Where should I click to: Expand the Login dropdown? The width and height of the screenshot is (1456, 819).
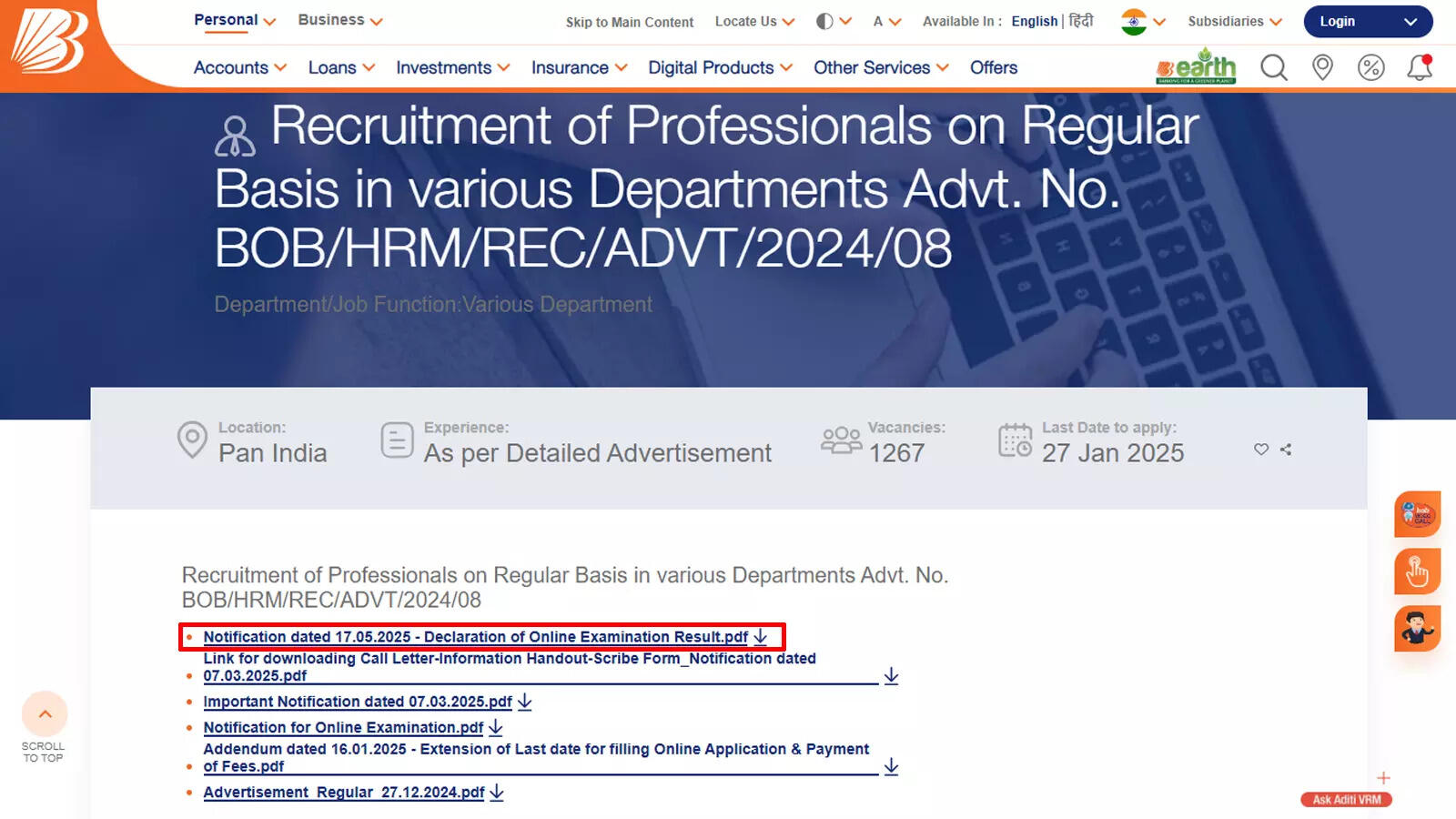coord(1368,21)
